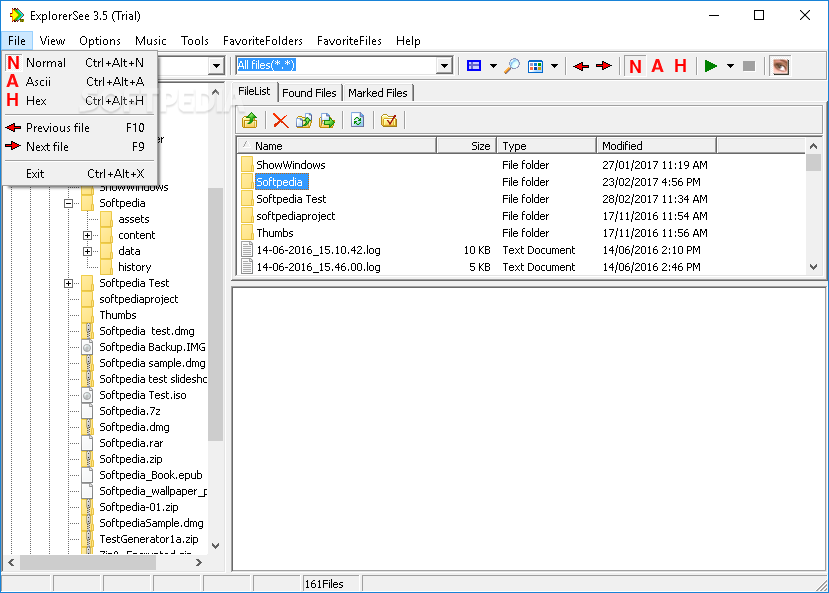Refresh the file list with refresh icon

[357, 121]
